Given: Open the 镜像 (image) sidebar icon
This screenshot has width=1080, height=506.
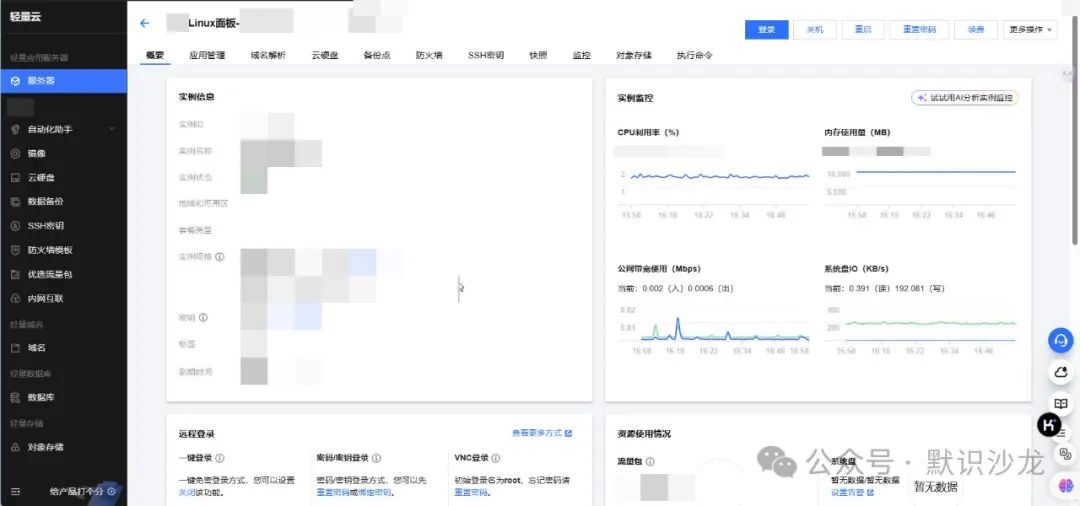Looking at the screenshot, I should 15,153.
